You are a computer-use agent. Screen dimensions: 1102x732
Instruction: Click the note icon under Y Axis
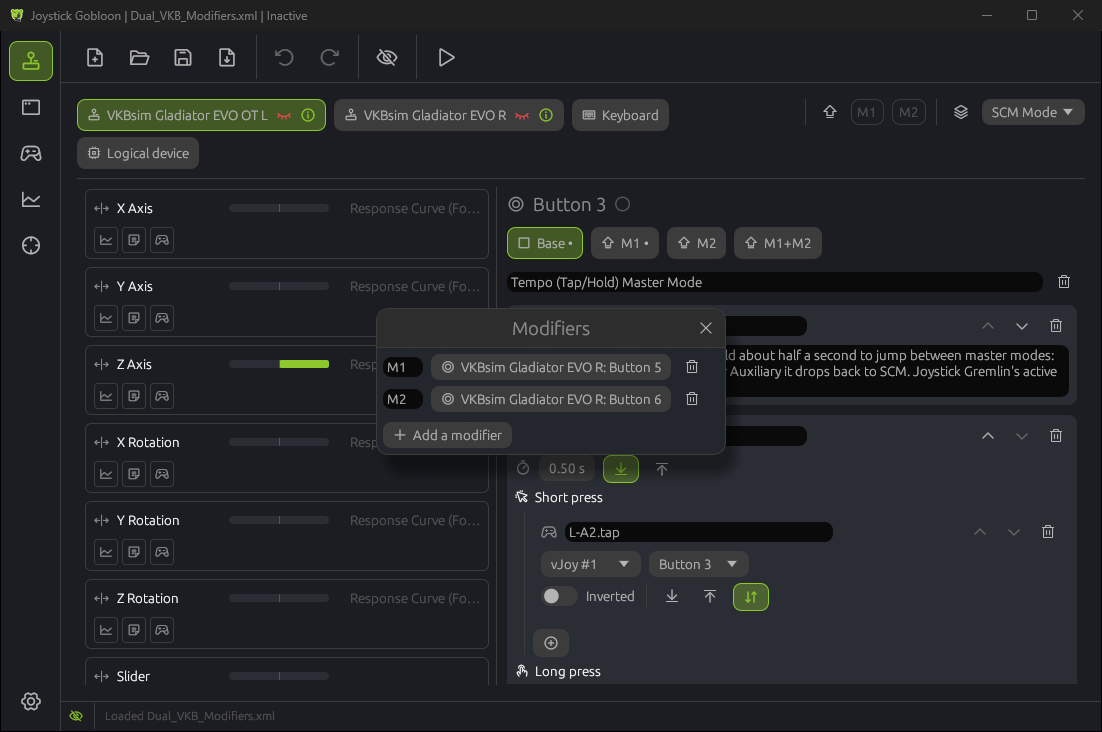point(134,318)
